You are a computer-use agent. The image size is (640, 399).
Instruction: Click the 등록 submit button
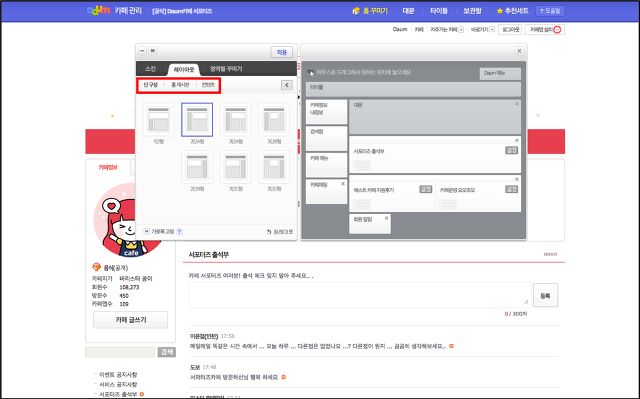click(x=545, y=295)
